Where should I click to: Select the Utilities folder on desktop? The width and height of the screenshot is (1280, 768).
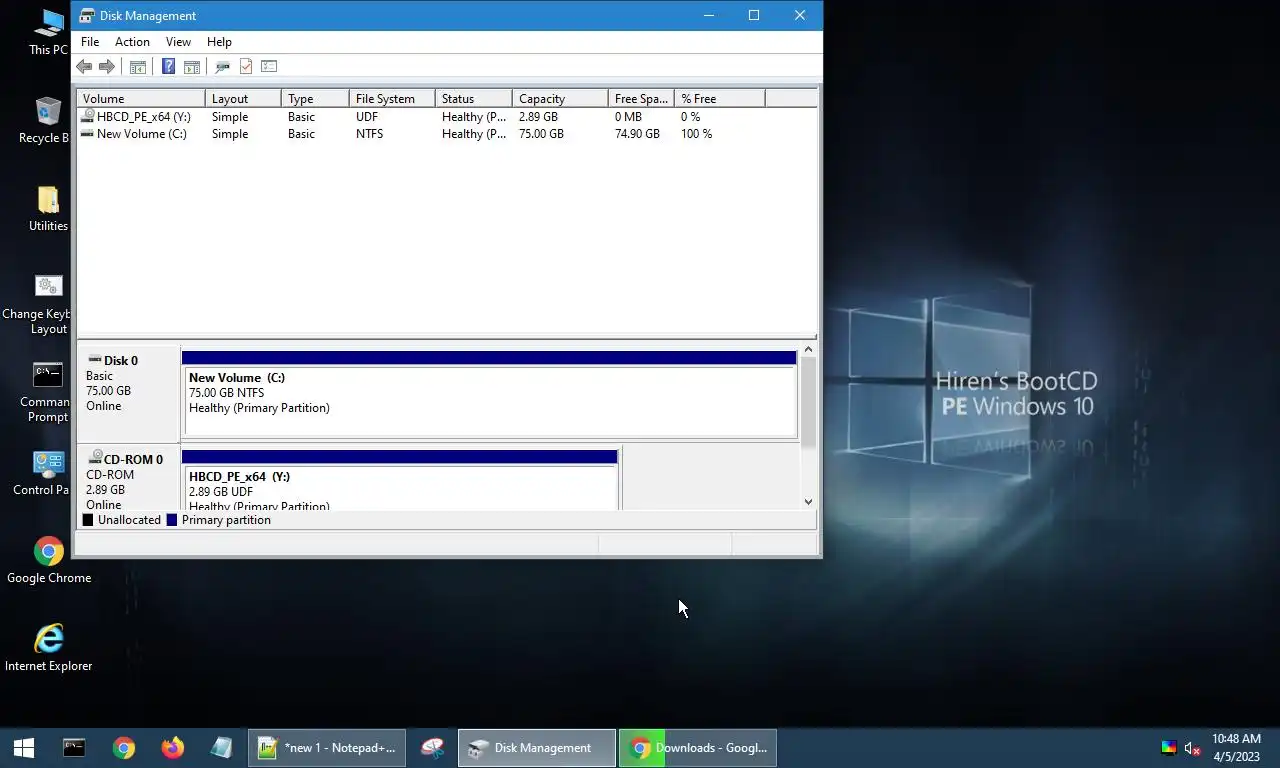[x=48, y=208]
